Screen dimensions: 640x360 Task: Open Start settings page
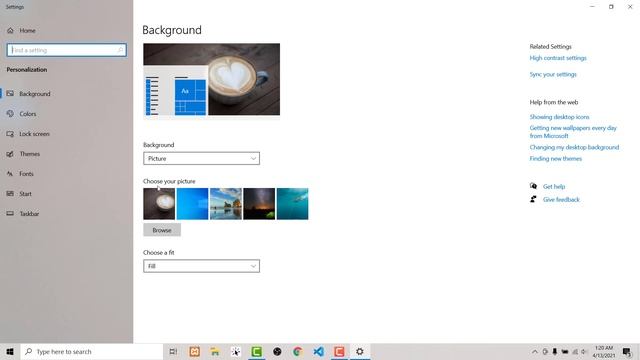(19, 194)
